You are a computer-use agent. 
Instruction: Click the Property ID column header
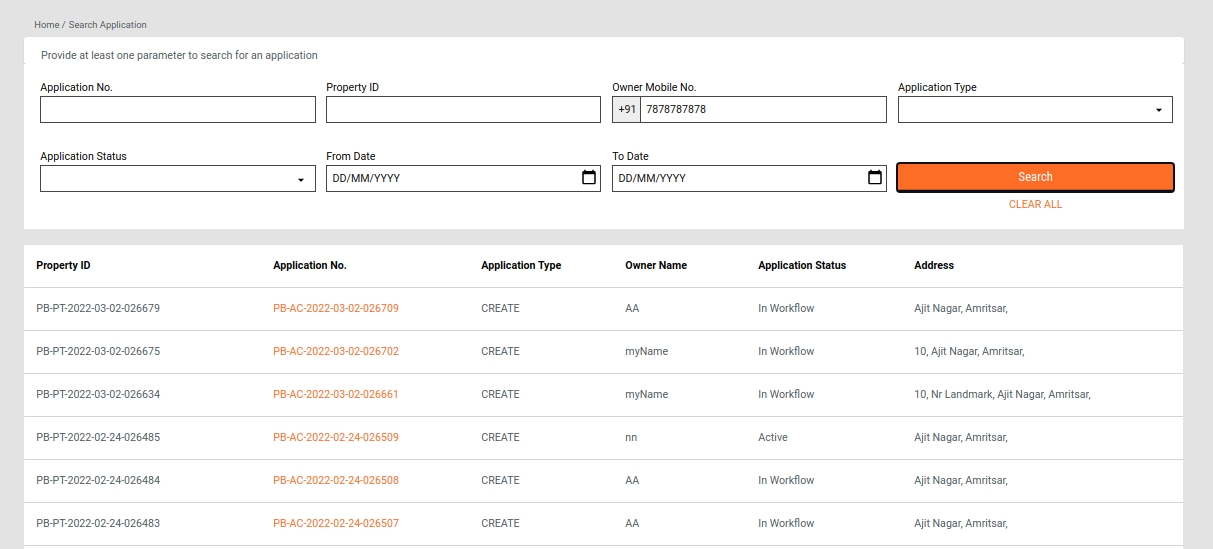(x=63, y=266)
